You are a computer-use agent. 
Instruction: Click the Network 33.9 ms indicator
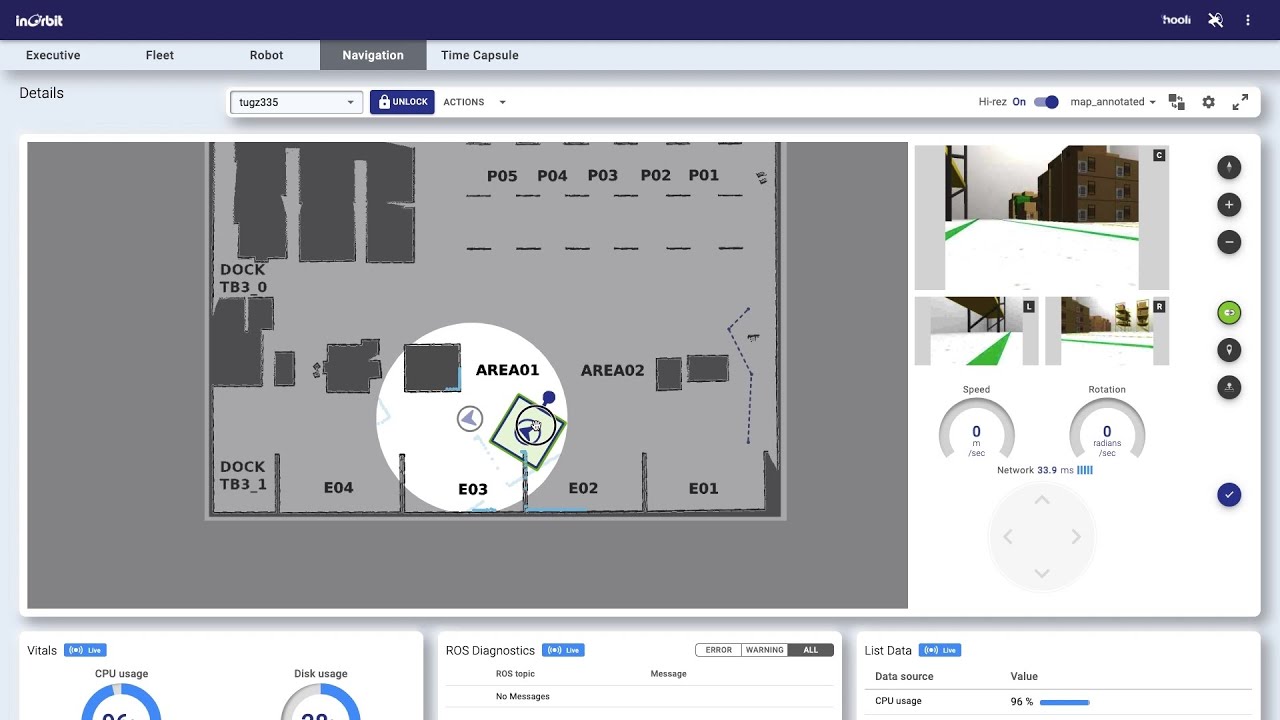pos(1045,470)
